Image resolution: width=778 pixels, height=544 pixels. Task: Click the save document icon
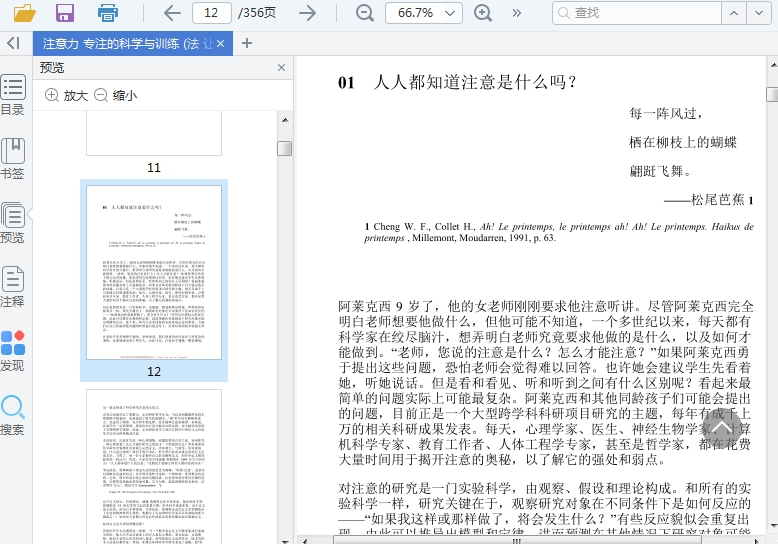point(65,13)
